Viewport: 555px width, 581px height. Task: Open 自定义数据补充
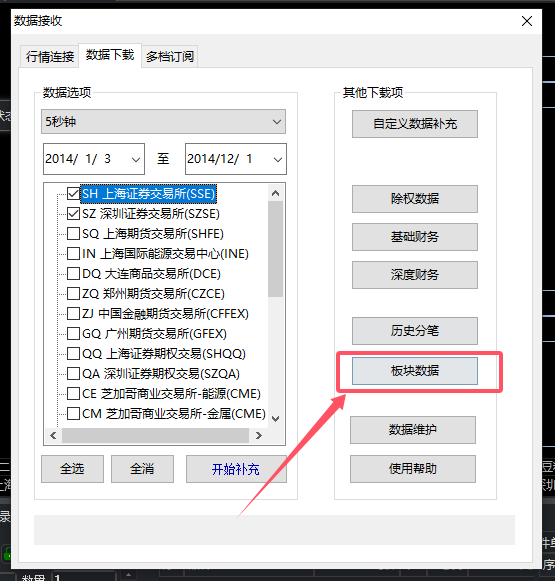pyautogui.click(x=415, y=124)
